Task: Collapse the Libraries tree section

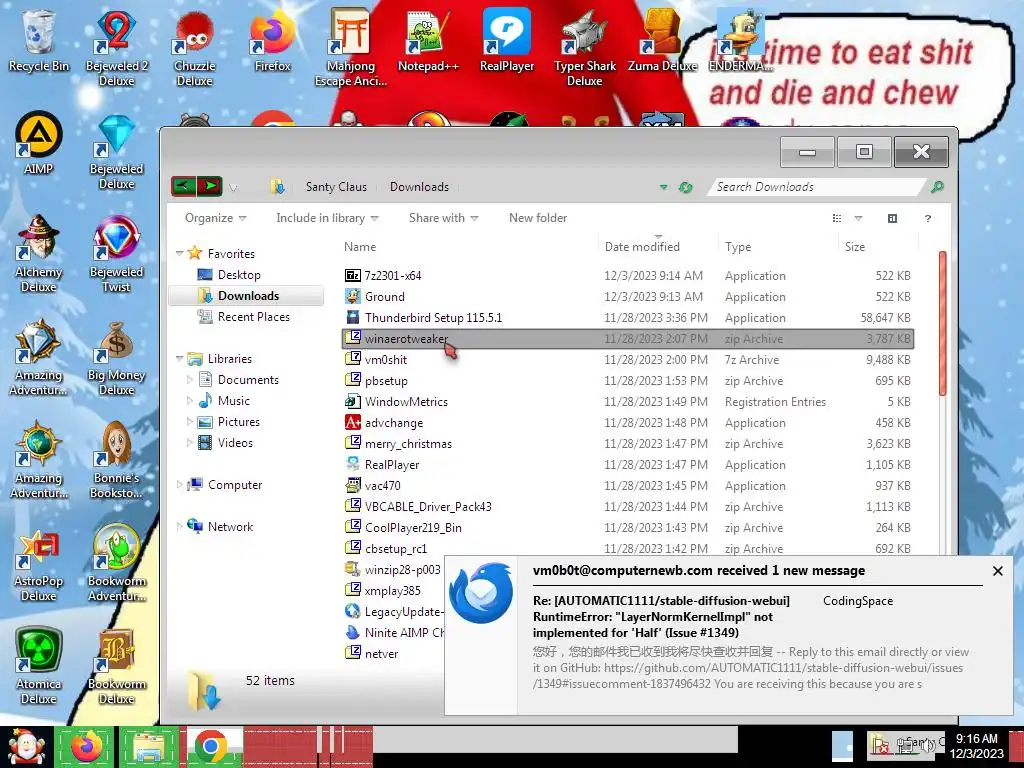Action: [179, 359]
